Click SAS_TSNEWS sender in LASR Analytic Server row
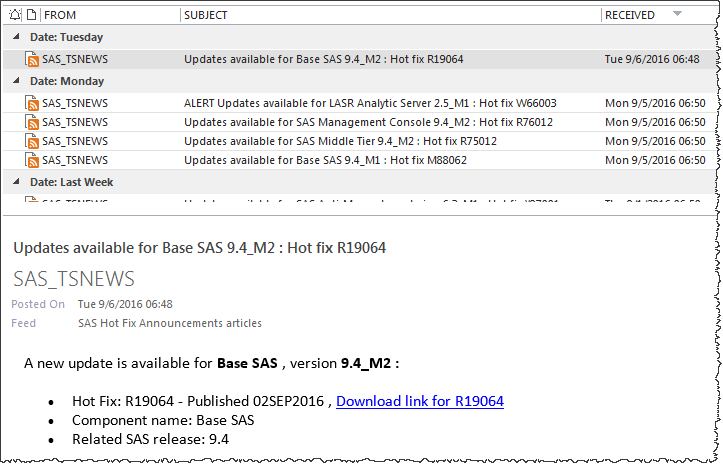Viewport: 723px width, 467px height. click(75, 103)
